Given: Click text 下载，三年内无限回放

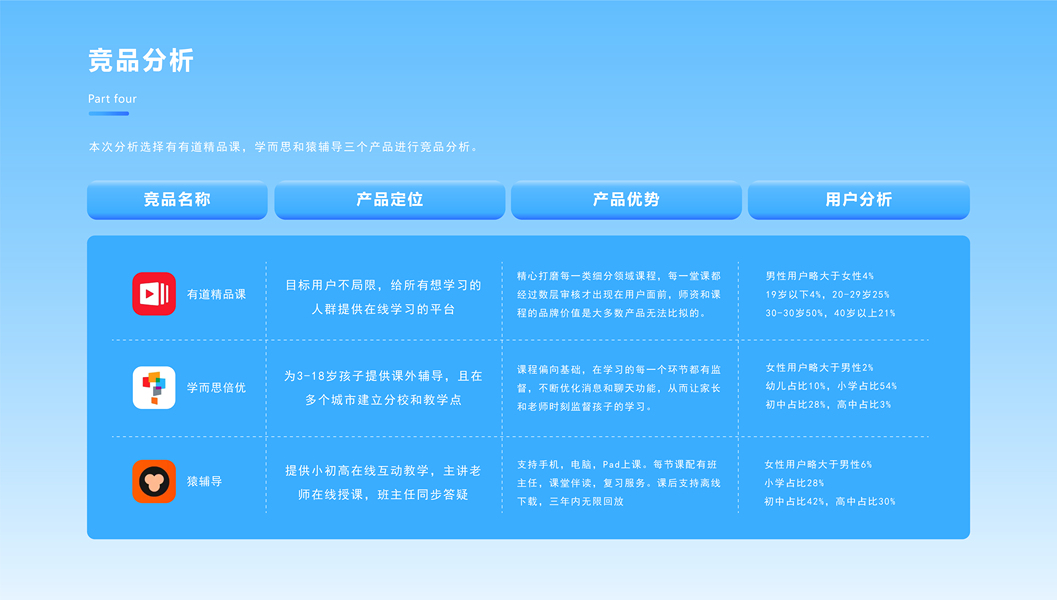Looking at the screenshot, I should pos(570,502).
